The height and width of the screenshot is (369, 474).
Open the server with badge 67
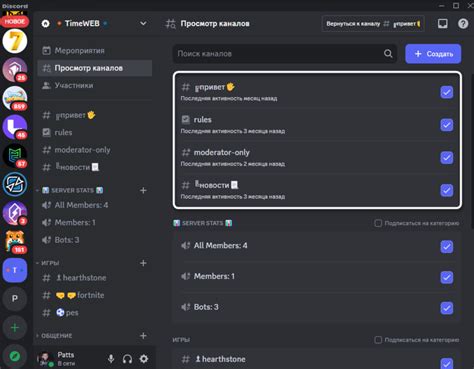pos(15,156)
